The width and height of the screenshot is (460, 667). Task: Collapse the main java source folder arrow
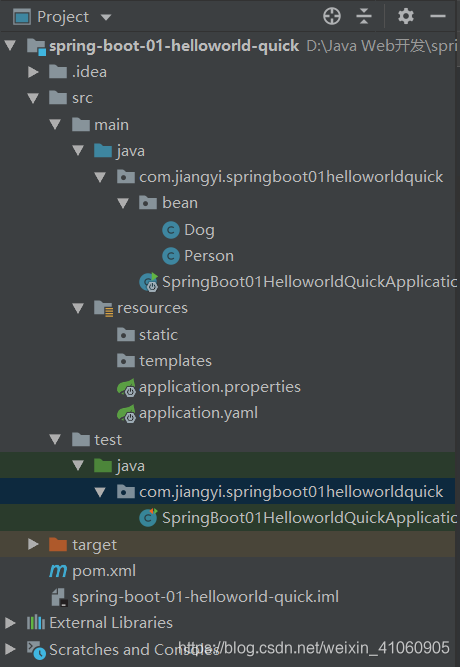[78, 151]
